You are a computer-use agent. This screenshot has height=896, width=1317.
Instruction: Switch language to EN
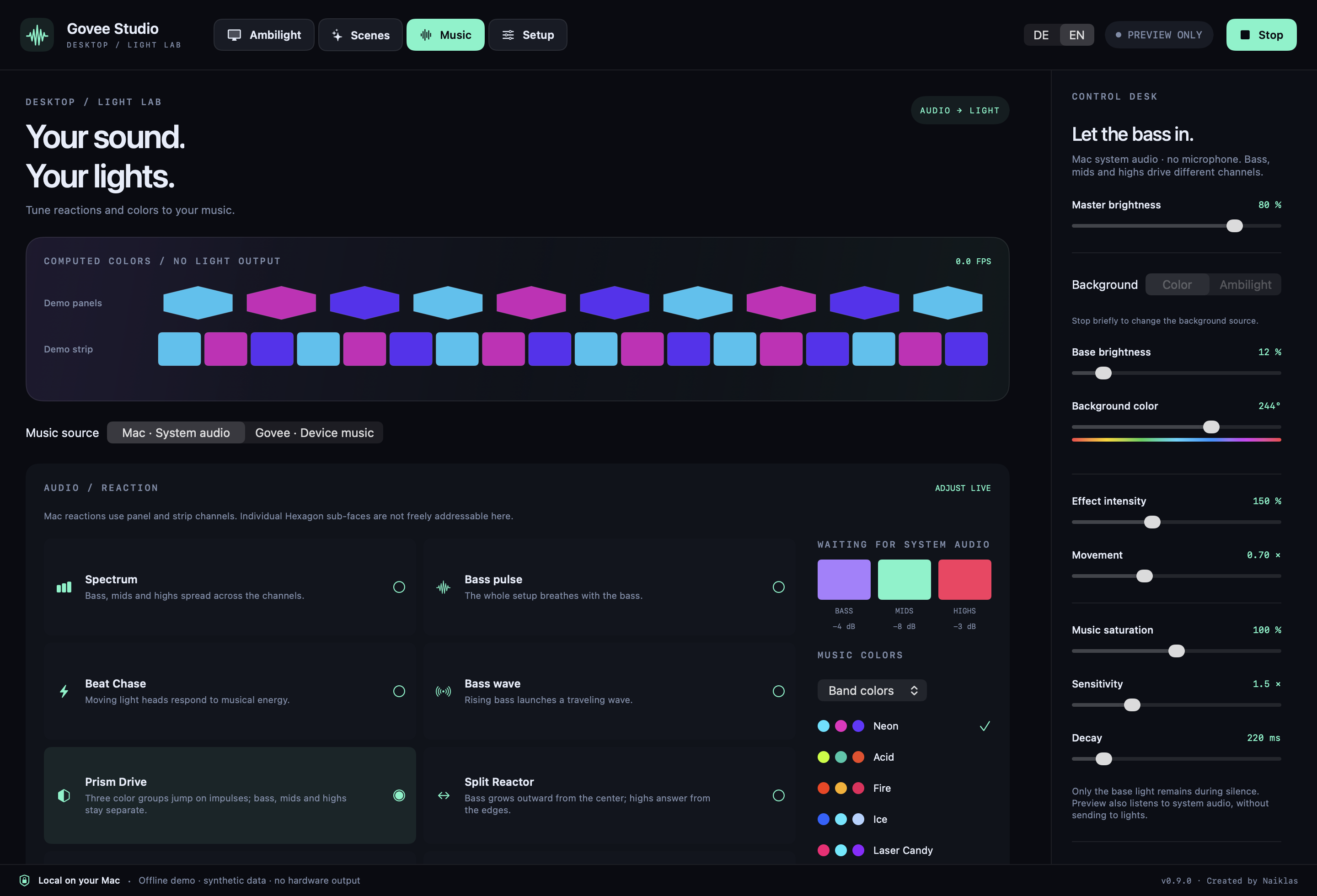(1077, 35)
